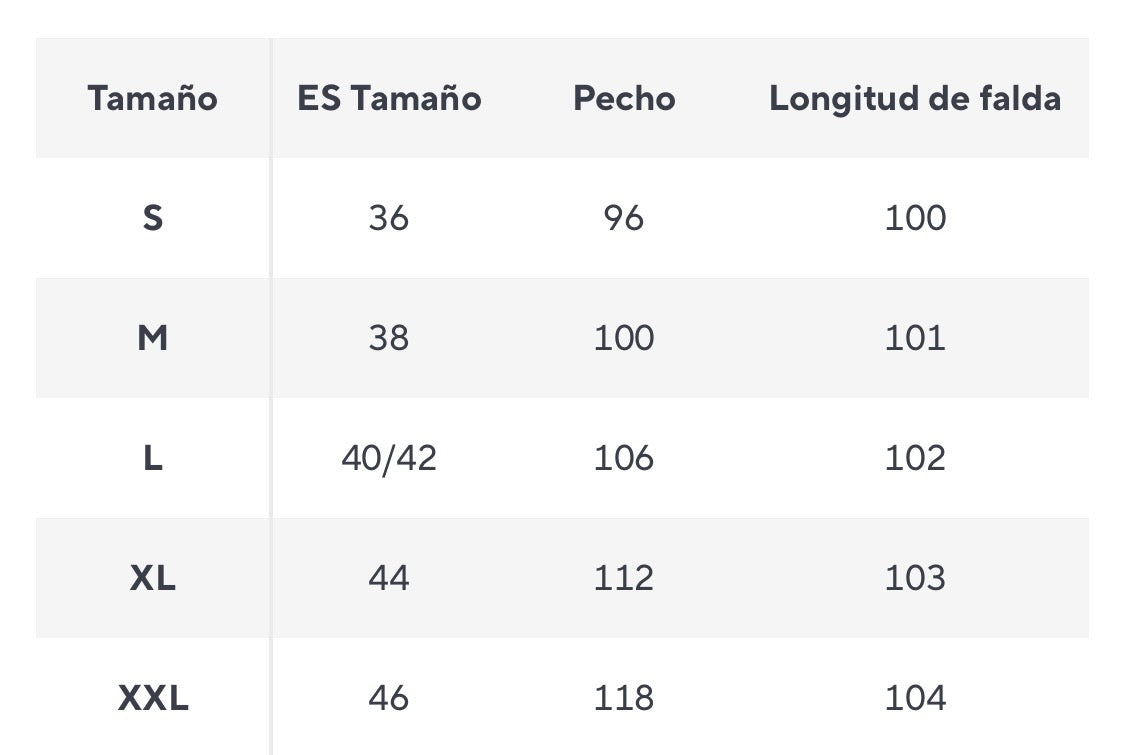Image resolution: width=1125 pixels, height=755 pixels.
Task: Select skirt length value 102
Action: pos(914,458)
